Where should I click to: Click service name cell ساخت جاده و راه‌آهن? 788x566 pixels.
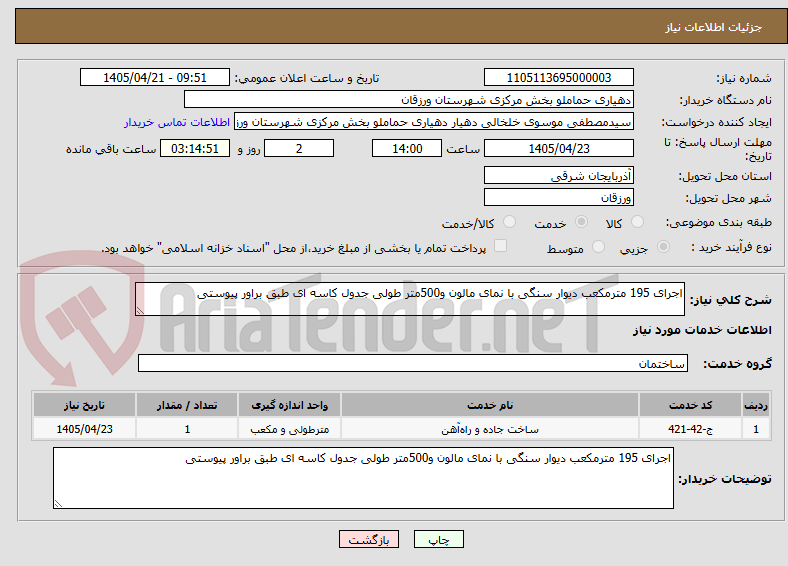tap(490, 429)
